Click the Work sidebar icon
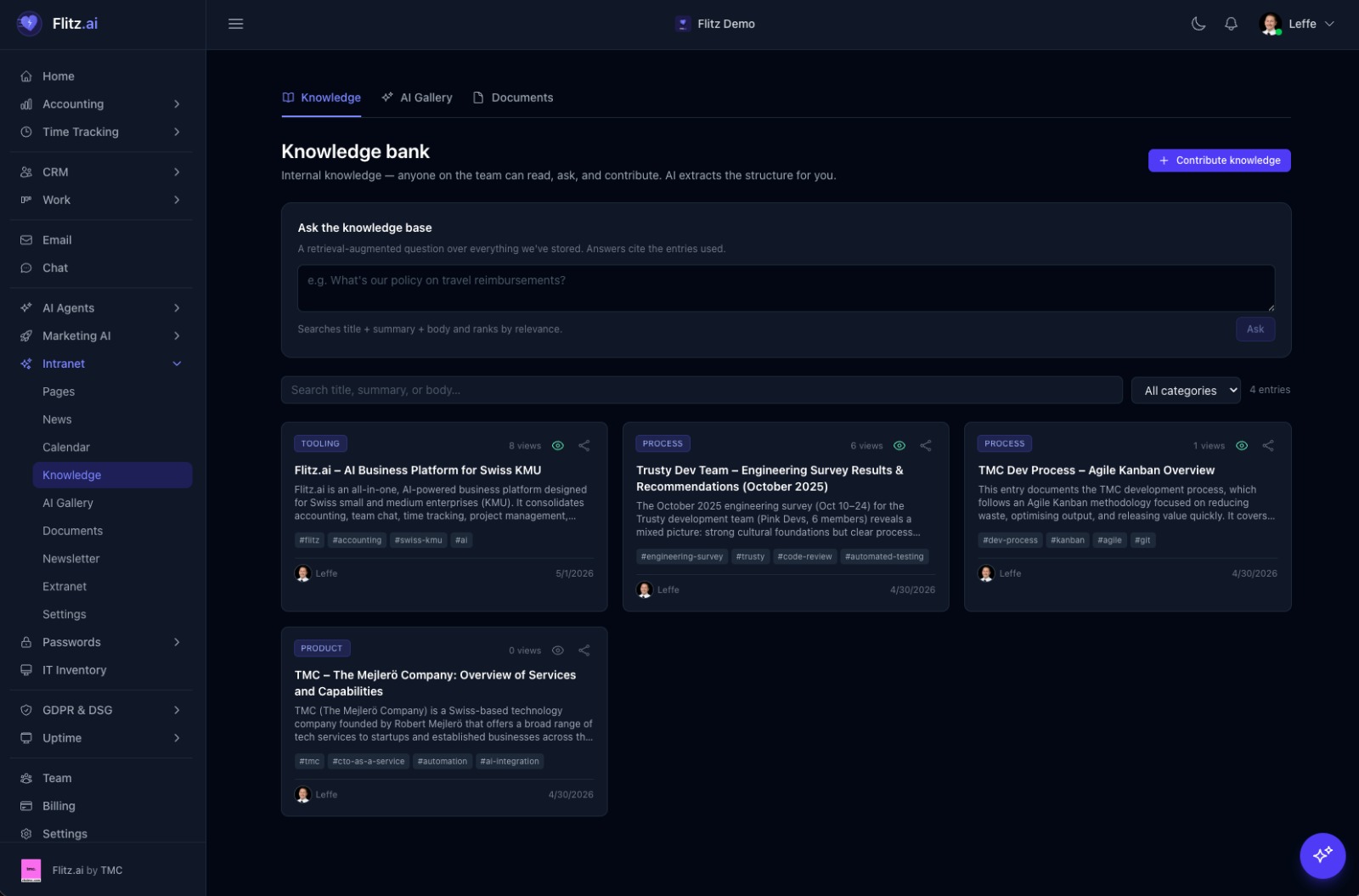Image resolution: width=1359 pixels, height=896 pixels. click(26, 200)
